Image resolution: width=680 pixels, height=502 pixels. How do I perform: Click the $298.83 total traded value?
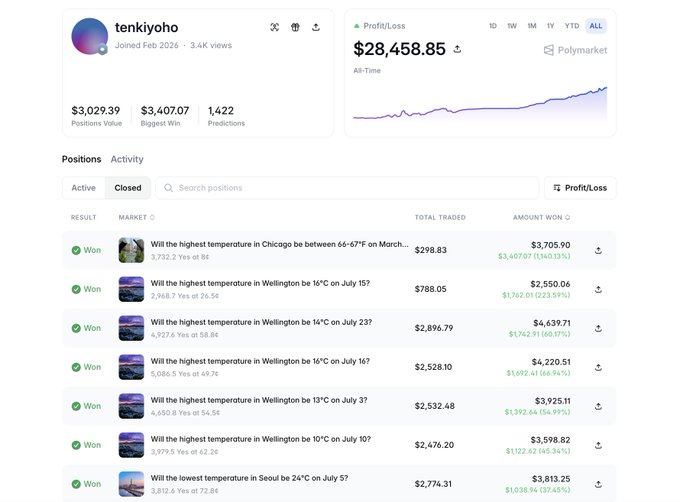pyautogui.click(x=431, y=250)
